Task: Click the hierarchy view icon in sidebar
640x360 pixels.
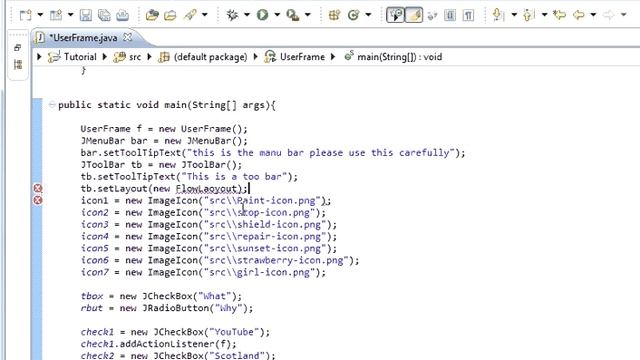Action: point(18,64)
